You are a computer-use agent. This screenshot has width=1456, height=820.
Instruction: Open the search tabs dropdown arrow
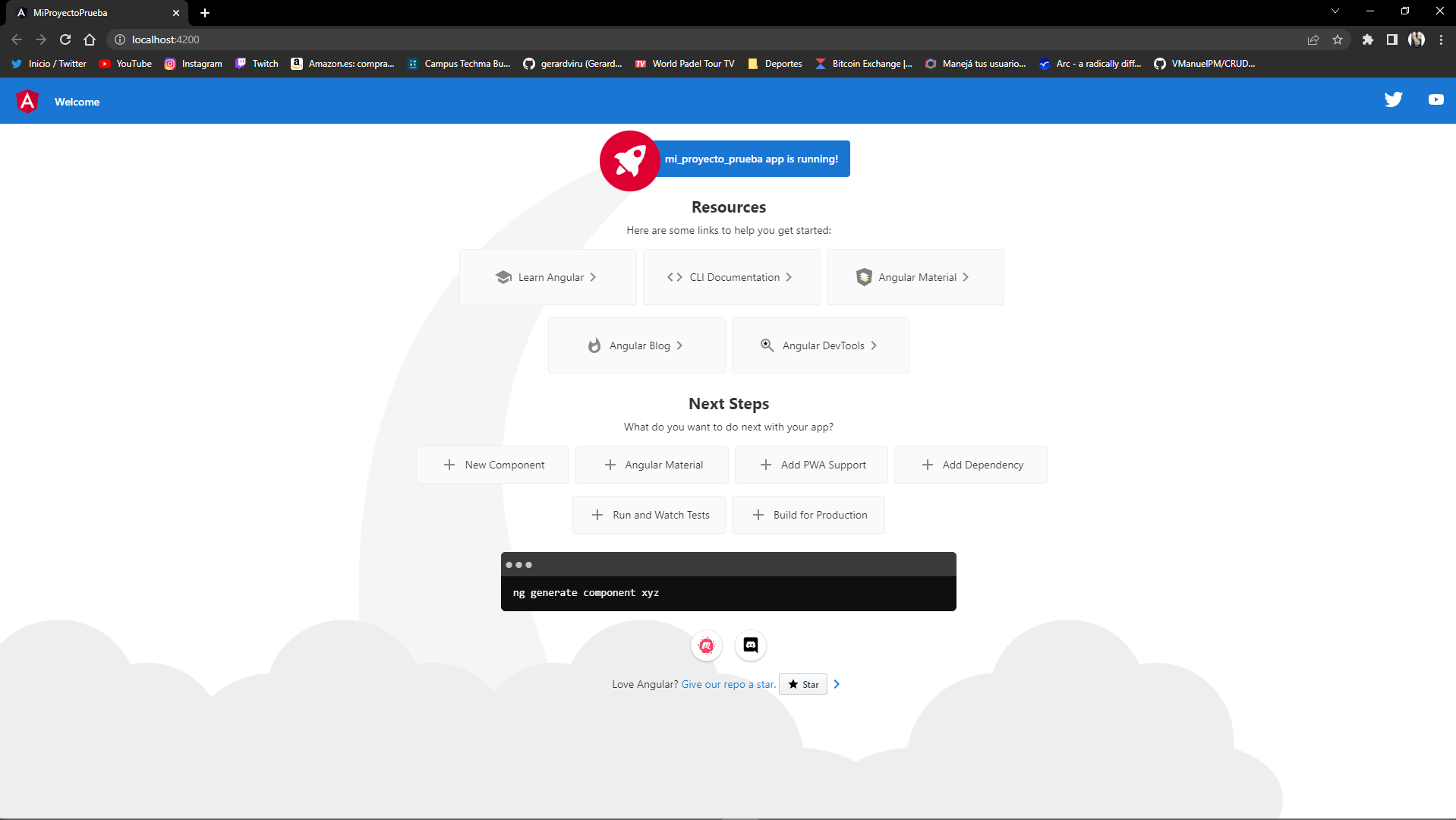click(1335, 11)
